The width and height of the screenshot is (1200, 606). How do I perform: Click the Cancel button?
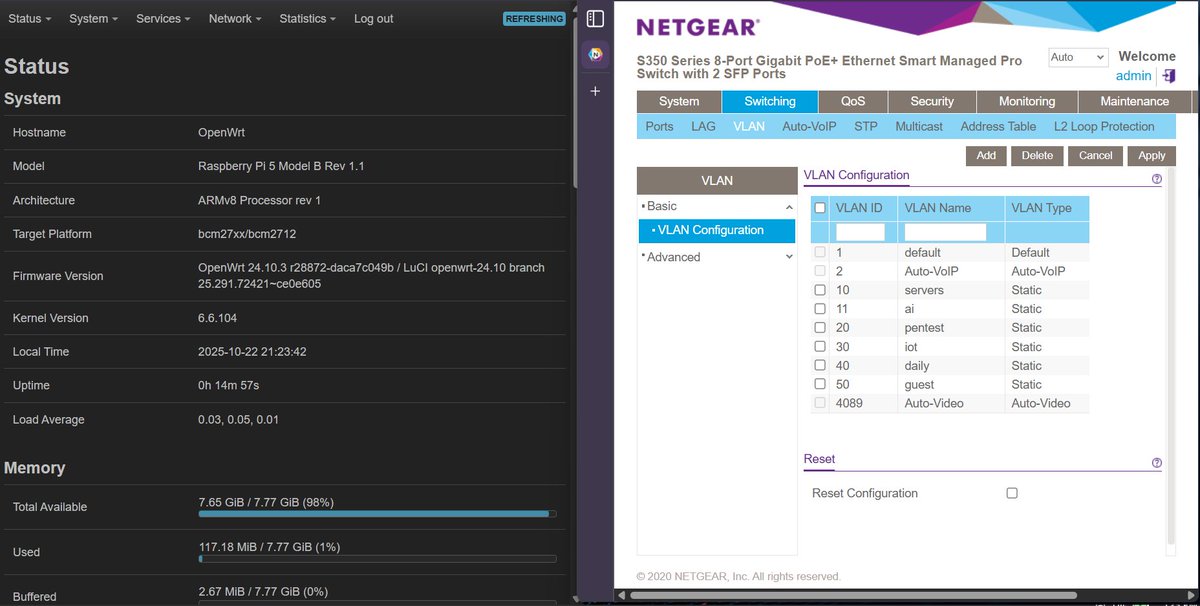pyautogui.click(x=1095, y=155)
